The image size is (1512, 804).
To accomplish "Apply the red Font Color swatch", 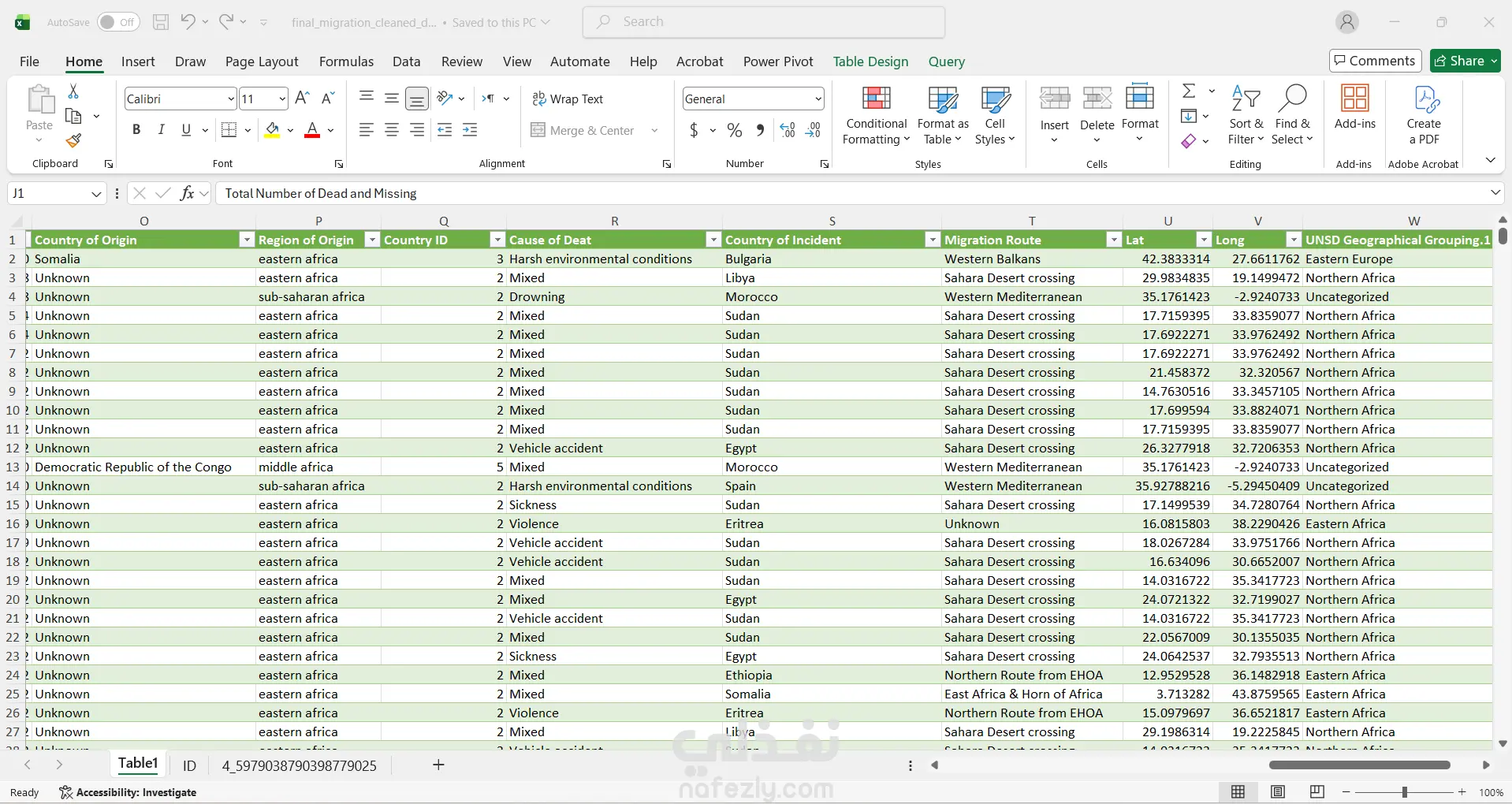I will pyautogui.click(x=312, y=130).
